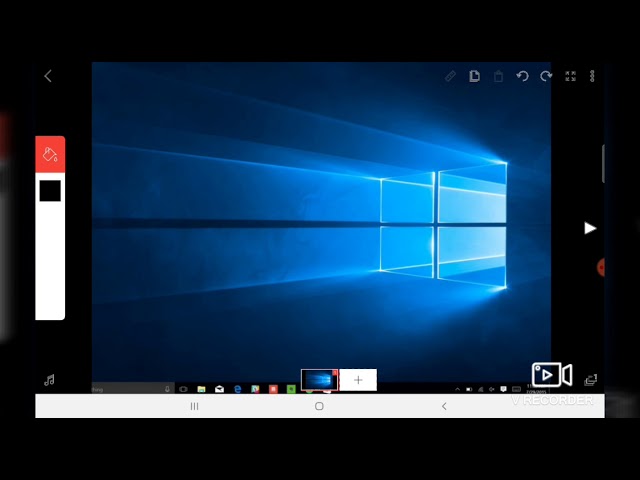
Task: Add a new frame with plus button
Action: (x=358, y=380)
